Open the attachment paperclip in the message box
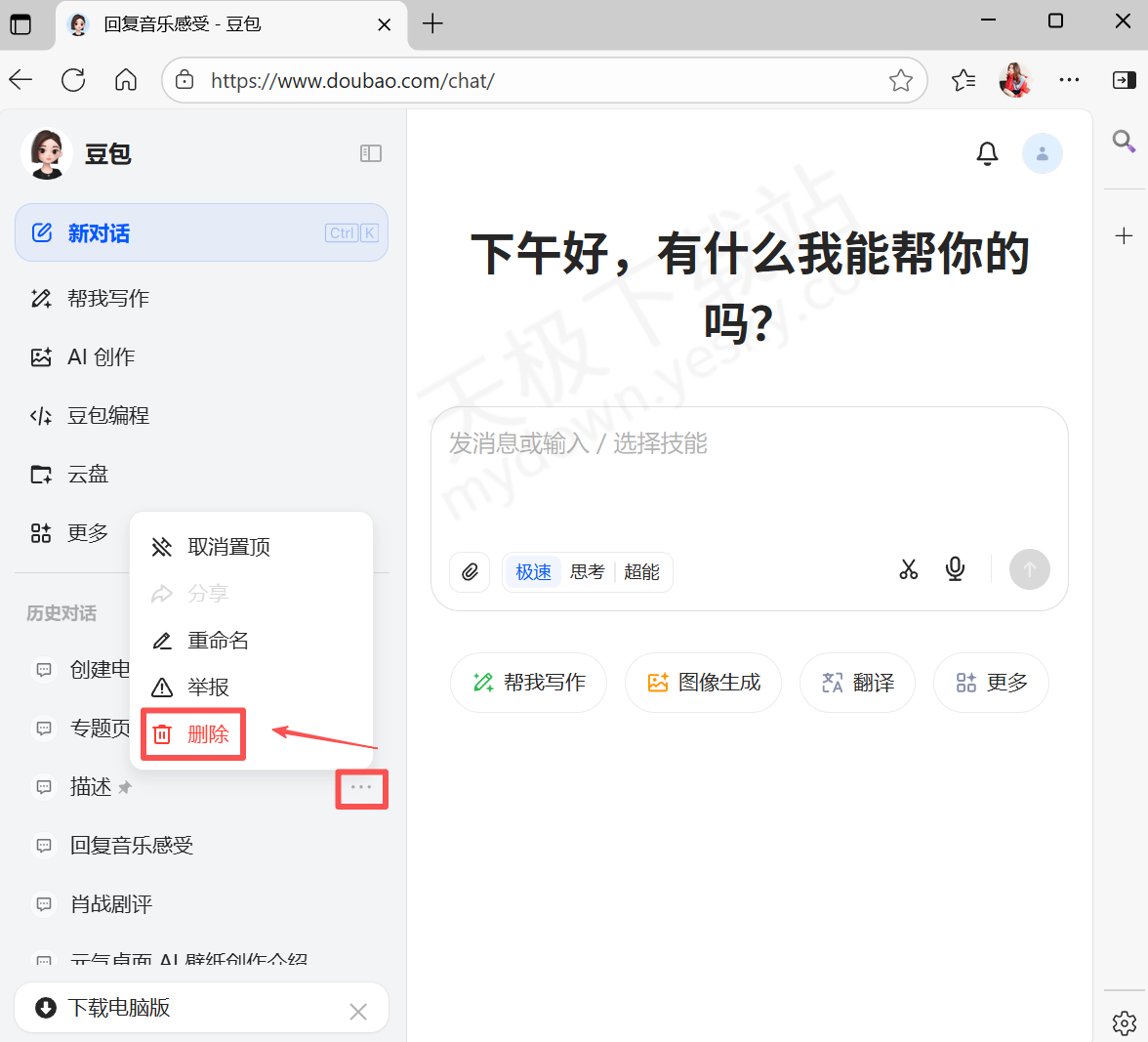The height and width of the screenshot is (1042, 1148). (x=470, y=572)
